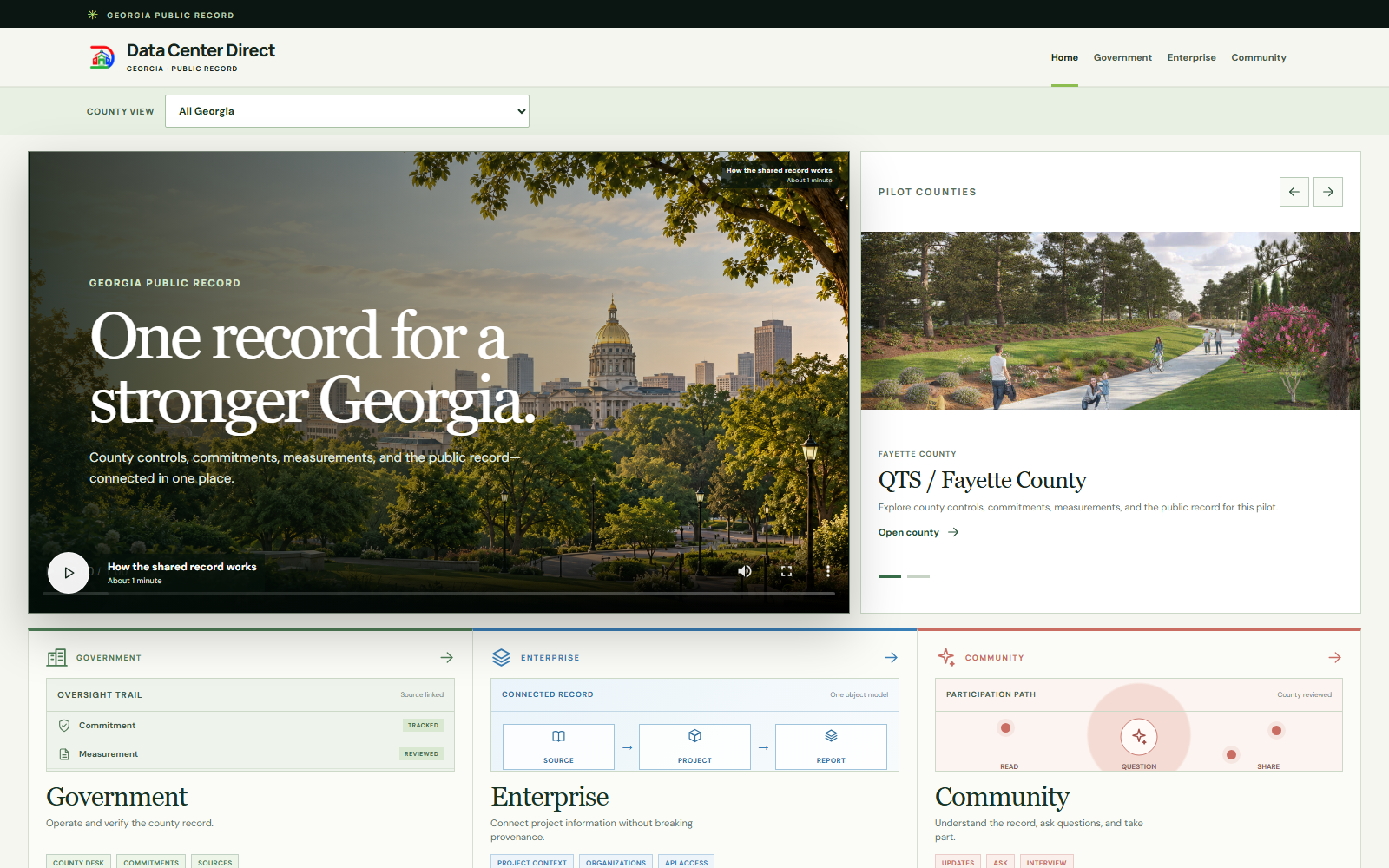Image resolution: width=1389 pixels, height=868 pixels.
Task: Click the Measurement row in Oversight Trail
Action: coord(250,754)
